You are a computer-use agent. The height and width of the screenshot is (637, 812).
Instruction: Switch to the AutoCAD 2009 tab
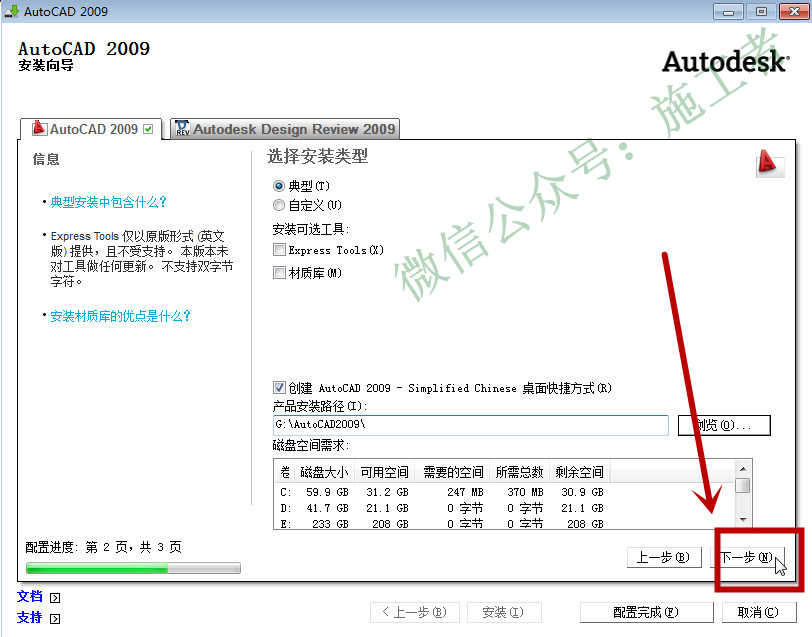(92, 129)
